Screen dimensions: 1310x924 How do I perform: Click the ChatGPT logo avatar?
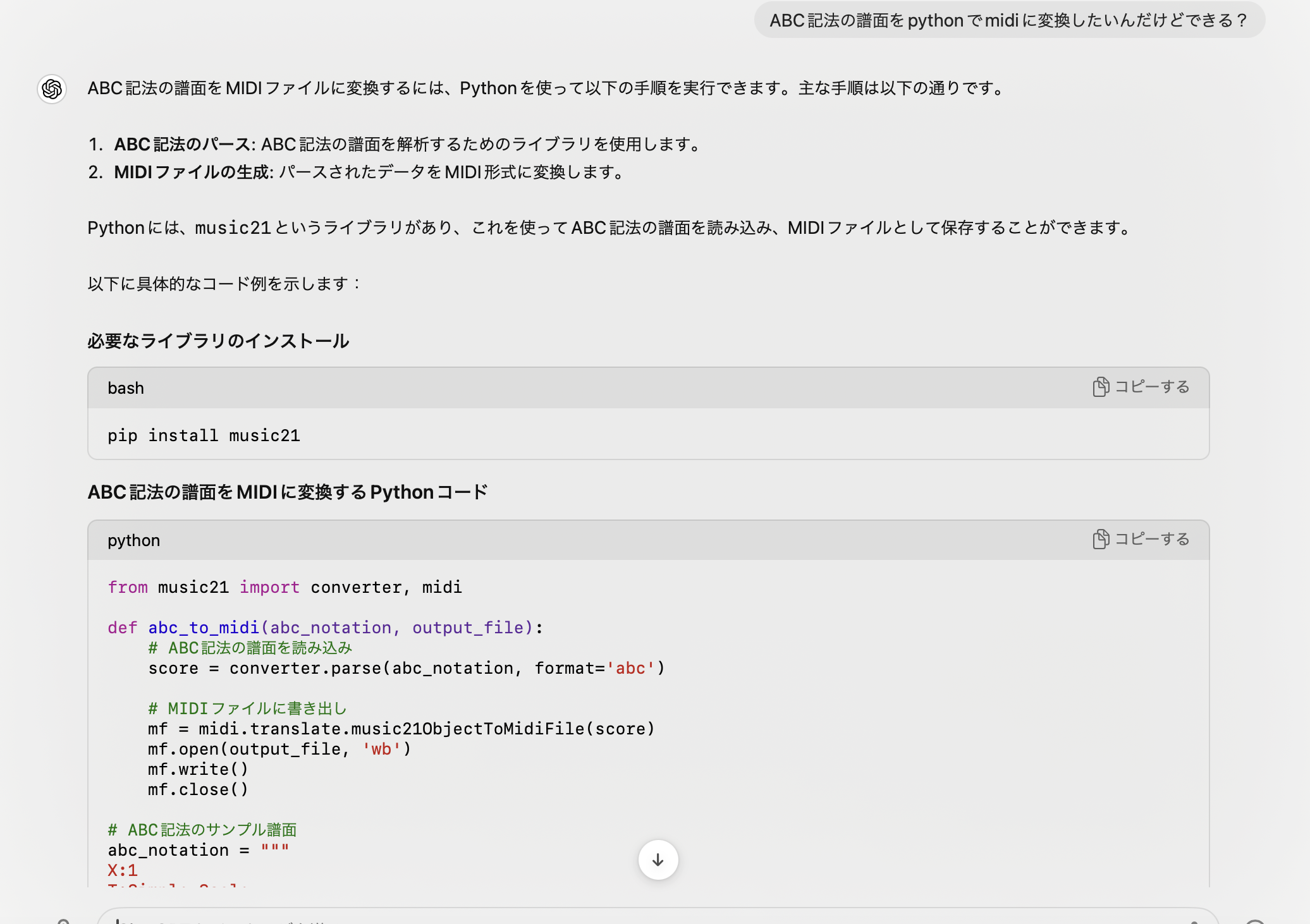pyautogui.click(x=52, y=90)
